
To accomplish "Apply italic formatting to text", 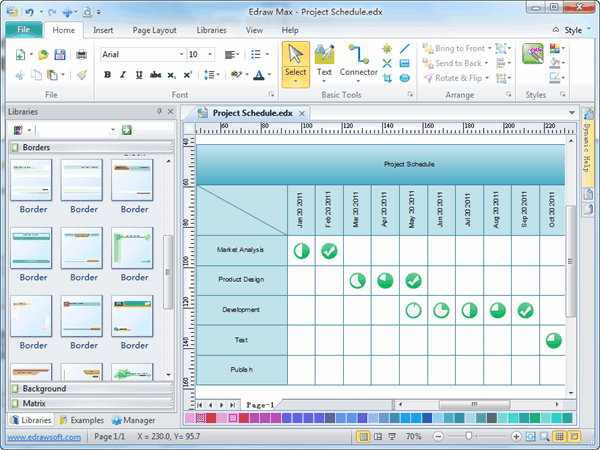I will click(x=123, y=74).
